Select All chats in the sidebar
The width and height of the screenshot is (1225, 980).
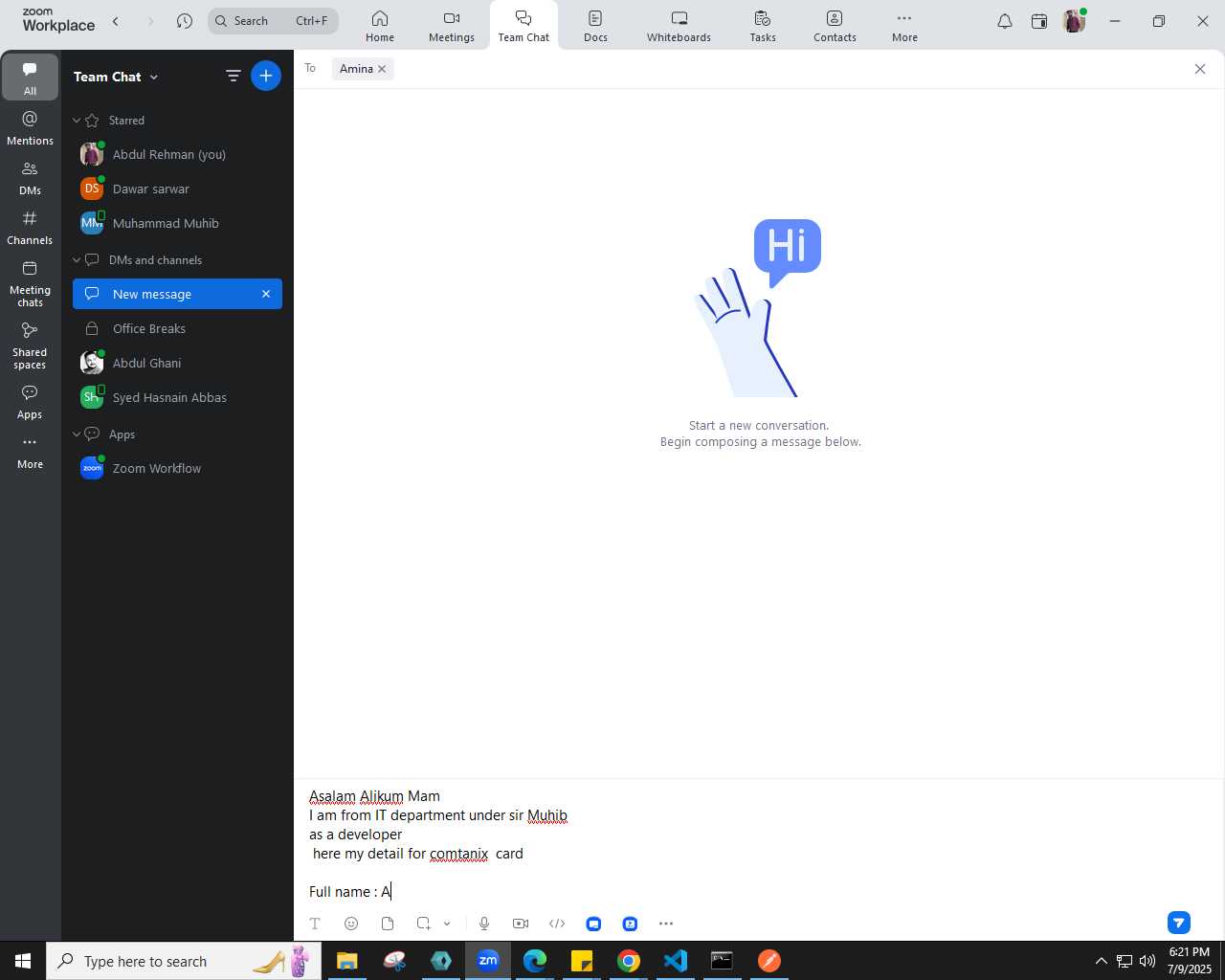30,78
